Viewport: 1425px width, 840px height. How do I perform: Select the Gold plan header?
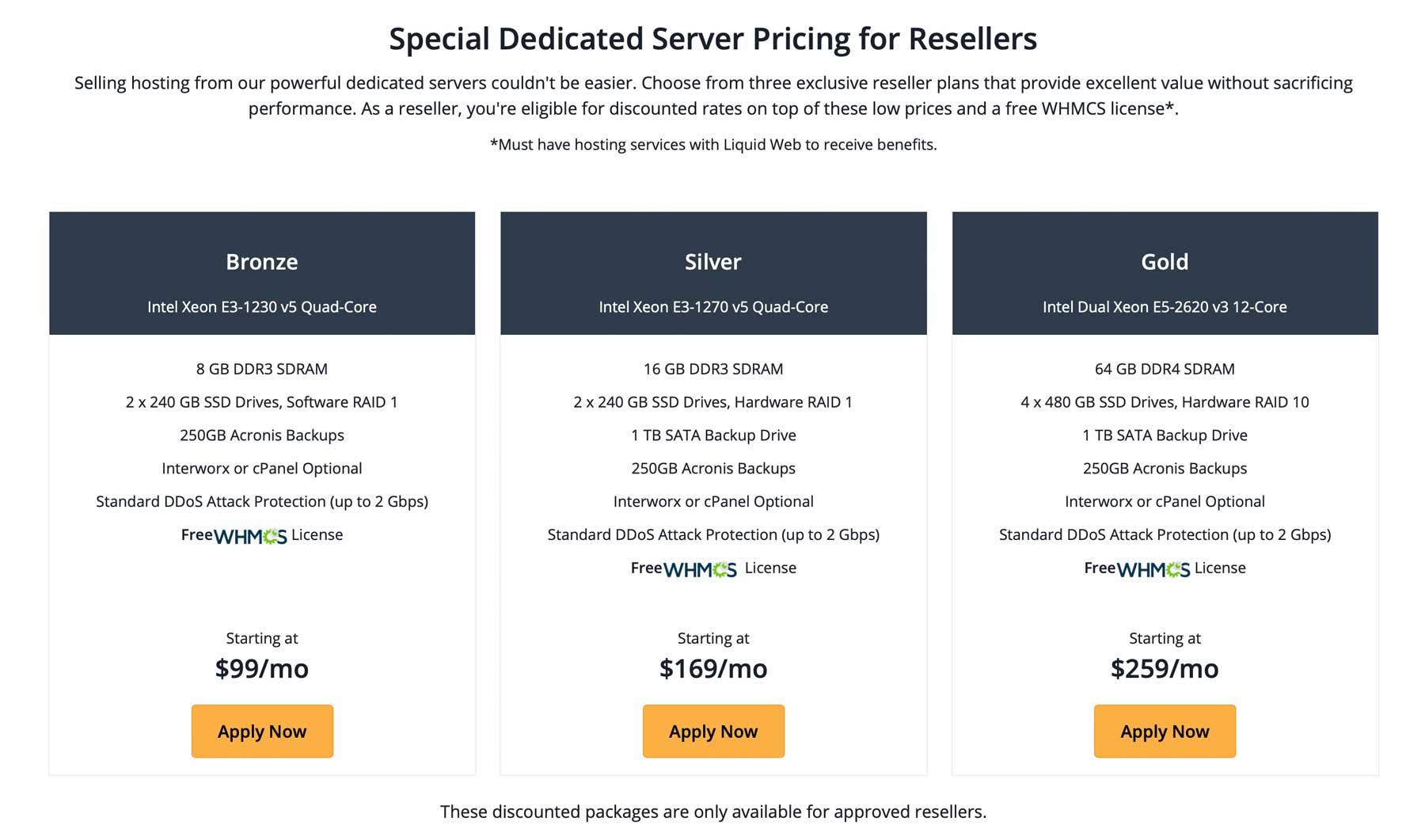pos(1165,261)
